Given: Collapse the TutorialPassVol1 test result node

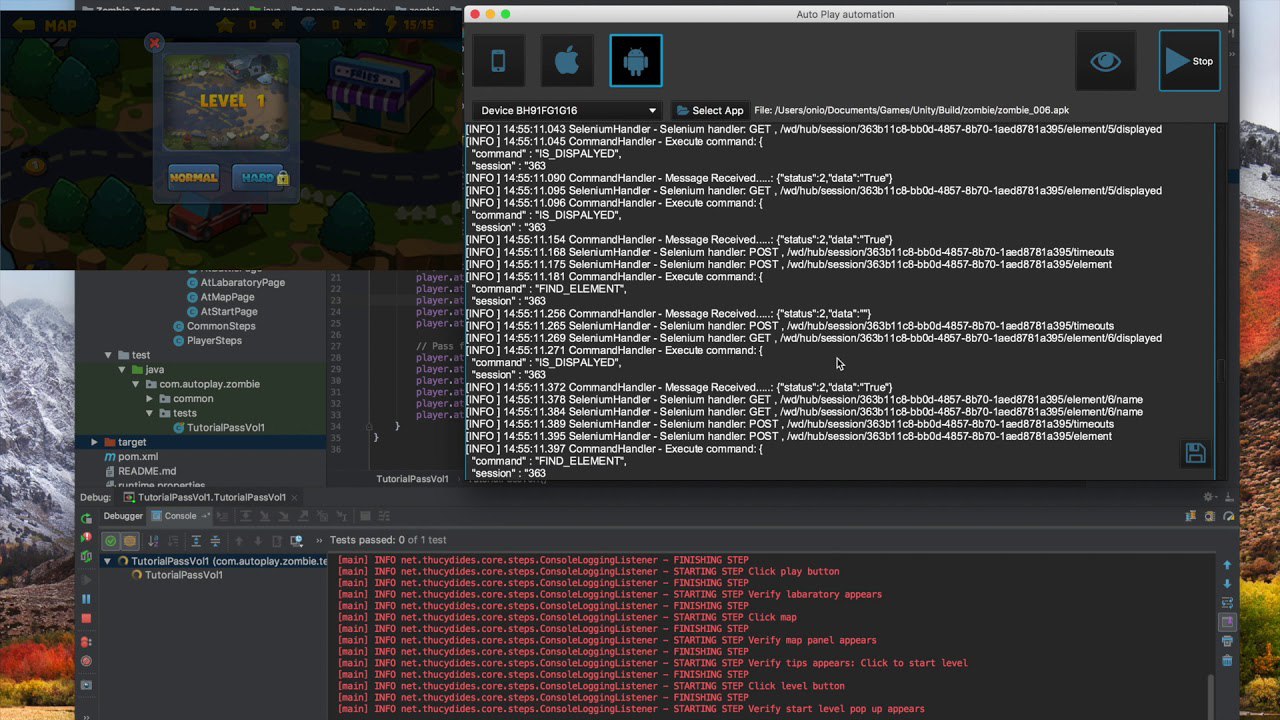Looking at the screenshot, I should [x=108, y=561].
